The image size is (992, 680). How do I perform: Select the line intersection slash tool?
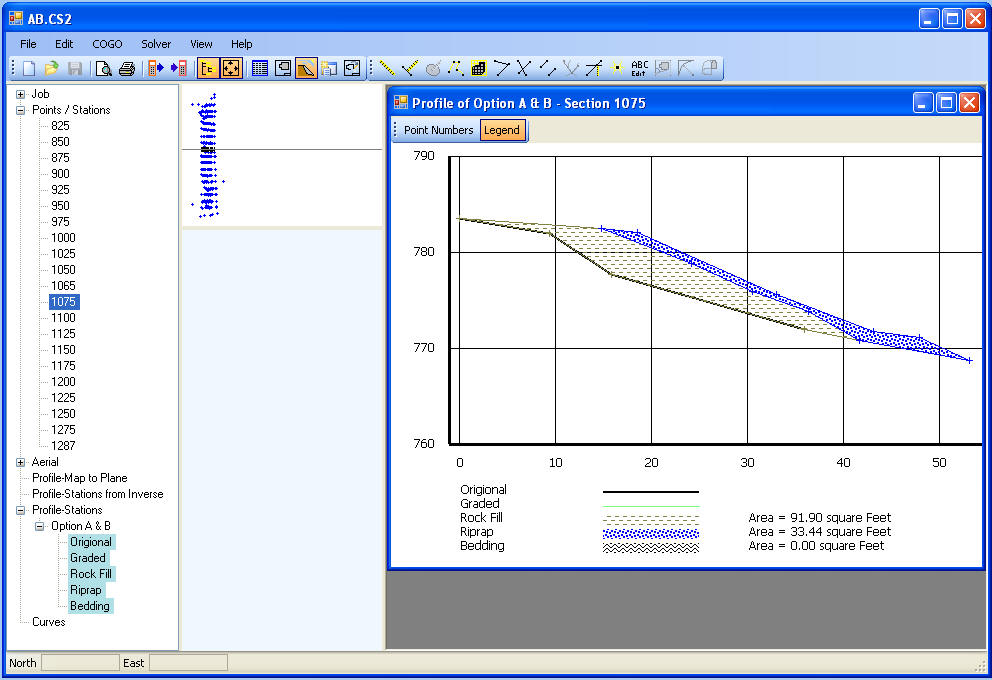593,68
